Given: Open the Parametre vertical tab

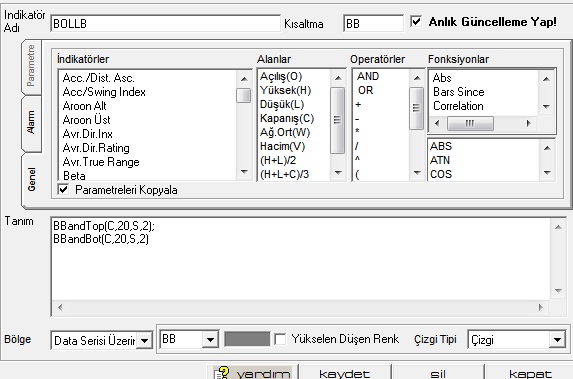Looking at the screenshot, I should pos(31,66).
